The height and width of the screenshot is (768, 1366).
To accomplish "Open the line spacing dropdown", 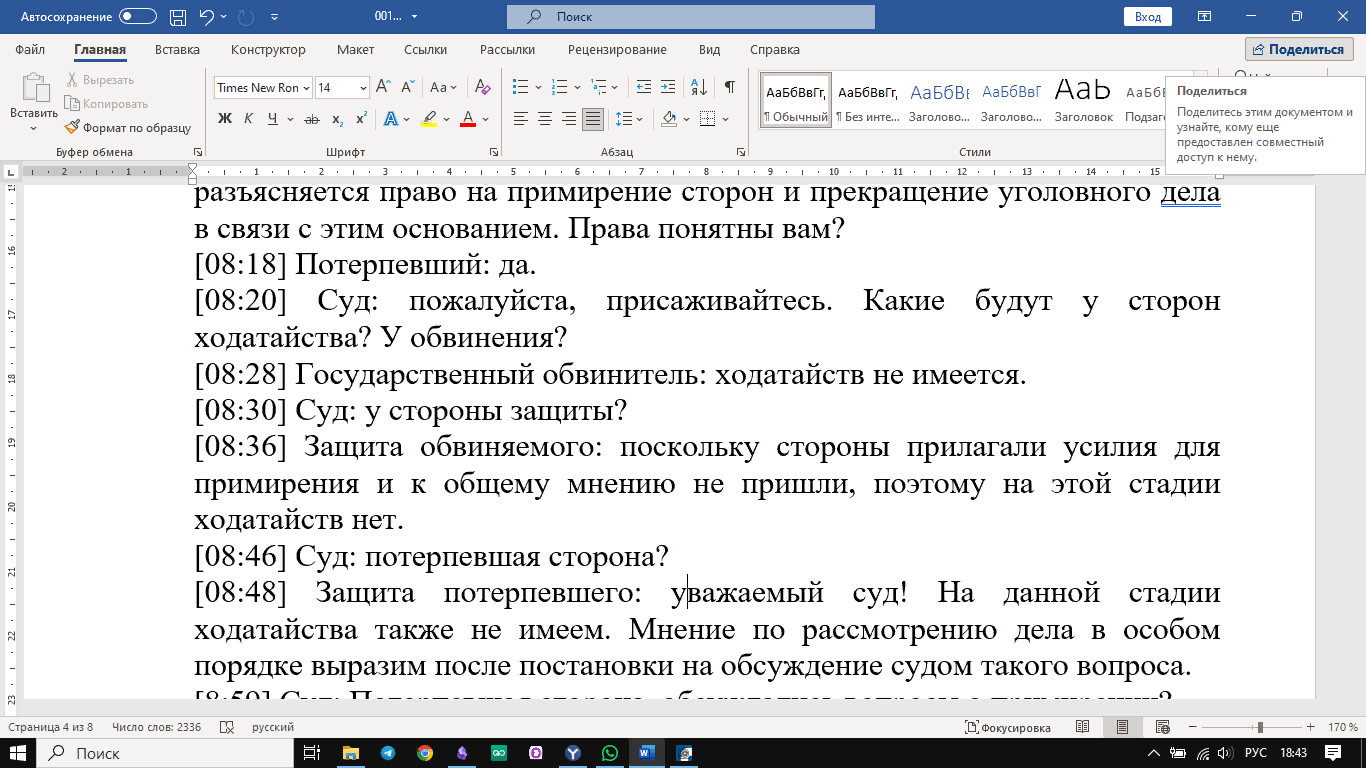I will [629, 119].
